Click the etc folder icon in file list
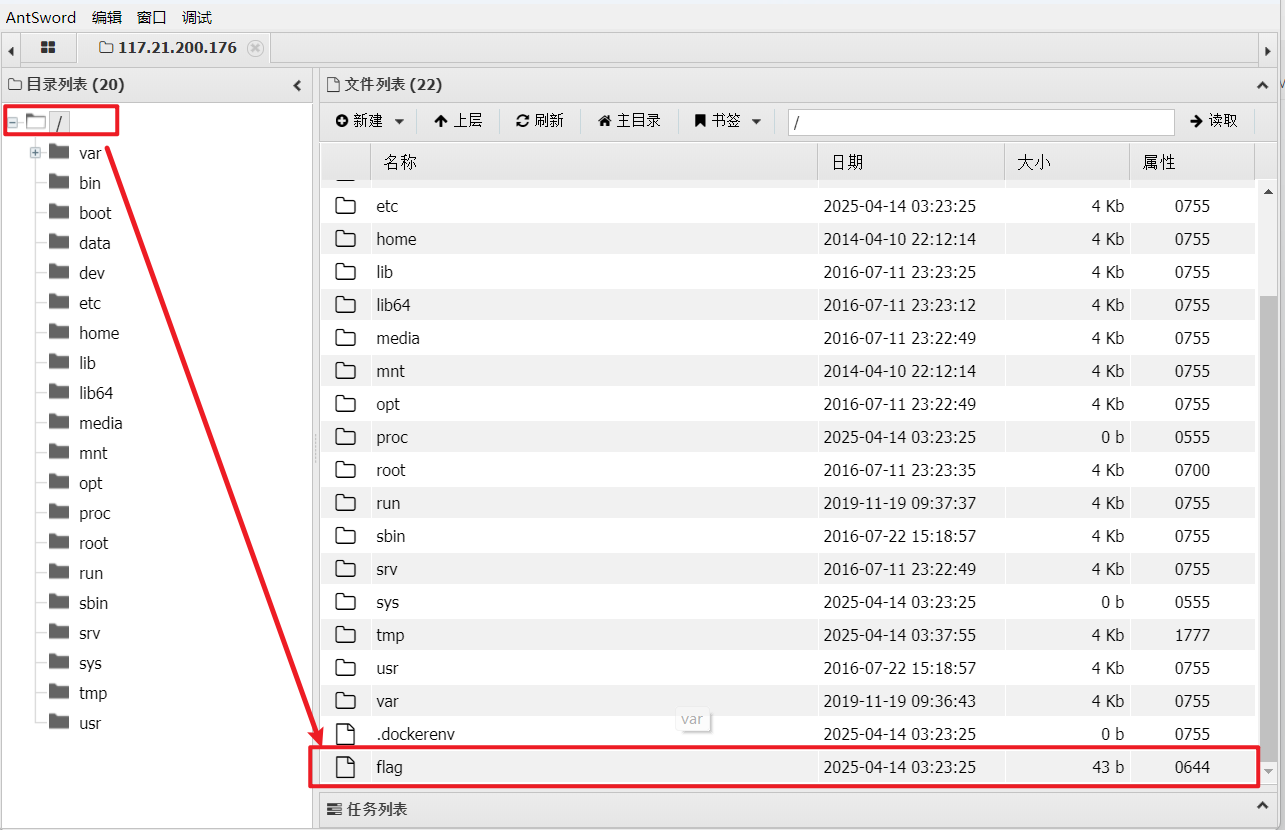Viewport: 1285px width, 830px height. tap(345, 205)
